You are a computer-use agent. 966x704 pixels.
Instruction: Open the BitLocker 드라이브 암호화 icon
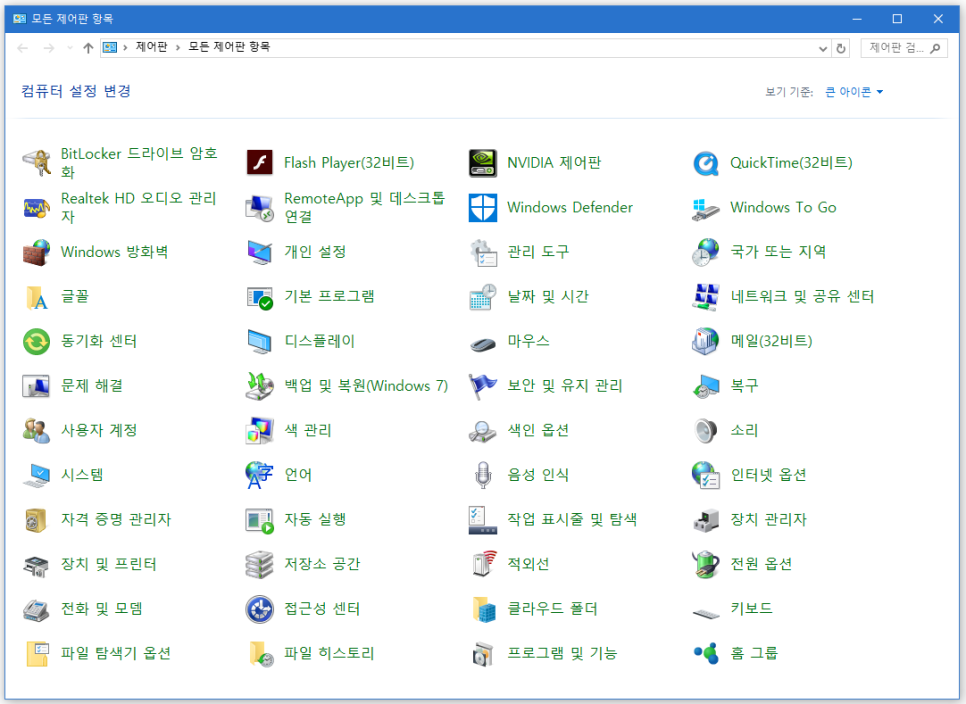[37, 163]
